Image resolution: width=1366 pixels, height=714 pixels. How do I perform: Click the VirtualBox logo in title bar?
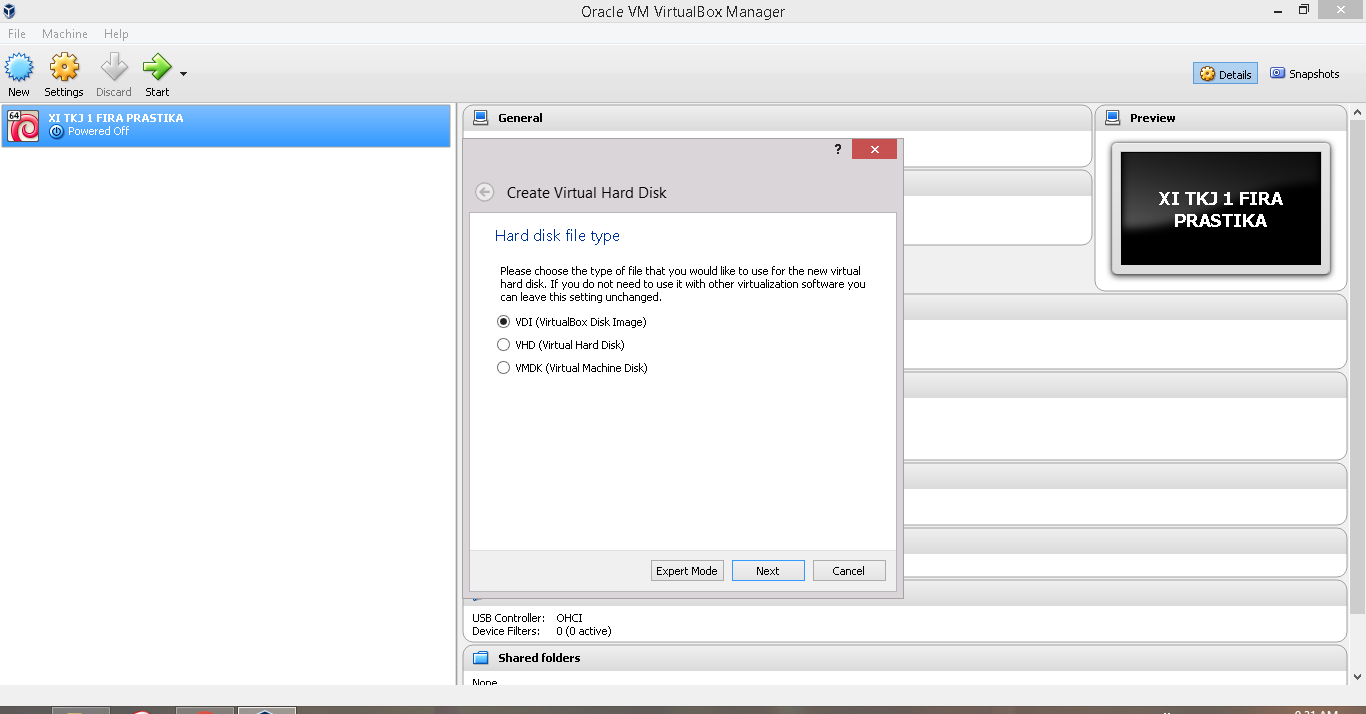tap(10, 11)
